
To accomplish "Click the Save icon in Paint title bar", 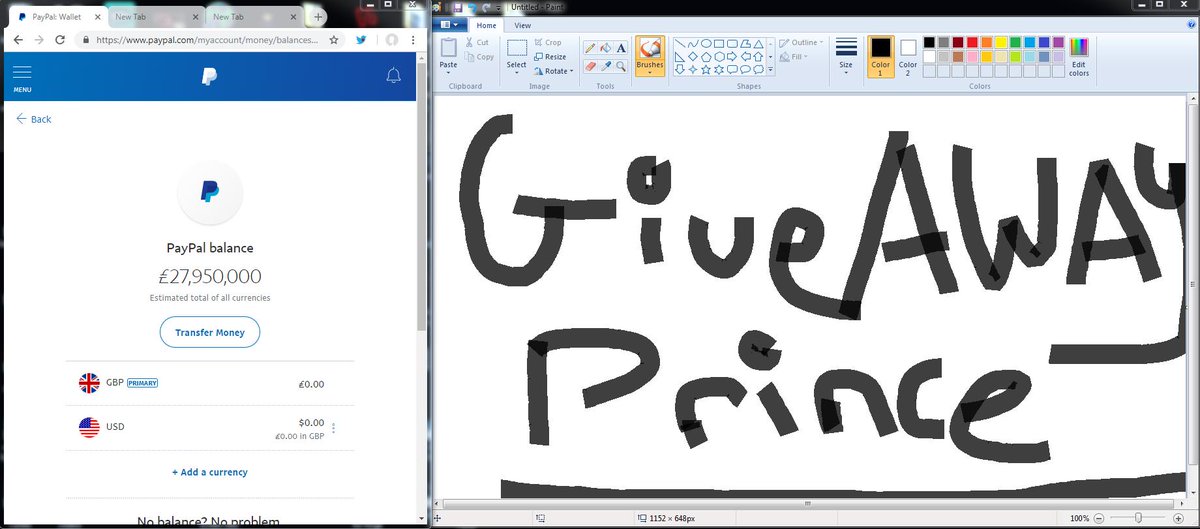I will click(x=458, y=6).
